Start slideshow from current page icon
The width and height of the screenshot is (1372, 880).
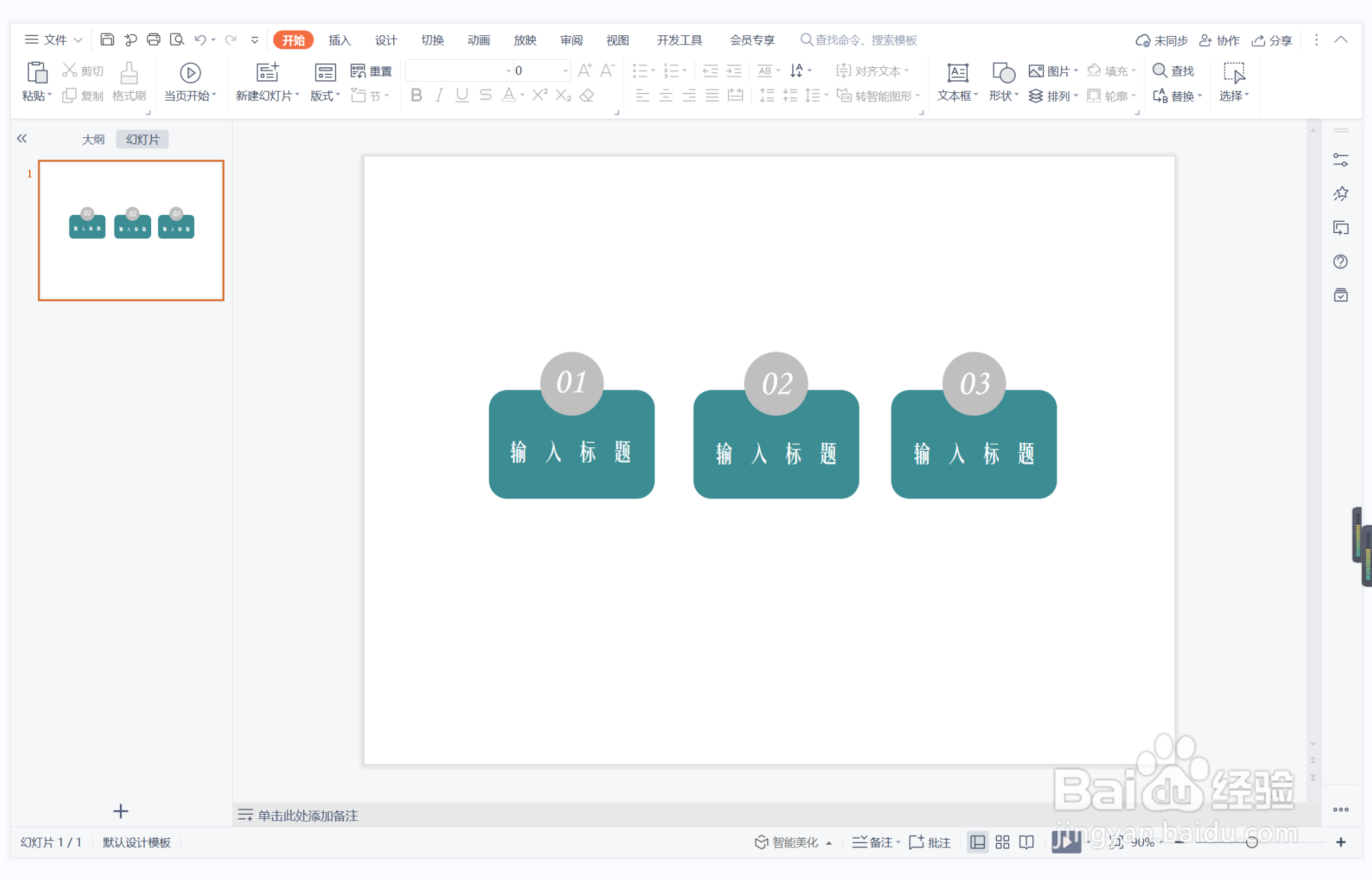point(190,73)
